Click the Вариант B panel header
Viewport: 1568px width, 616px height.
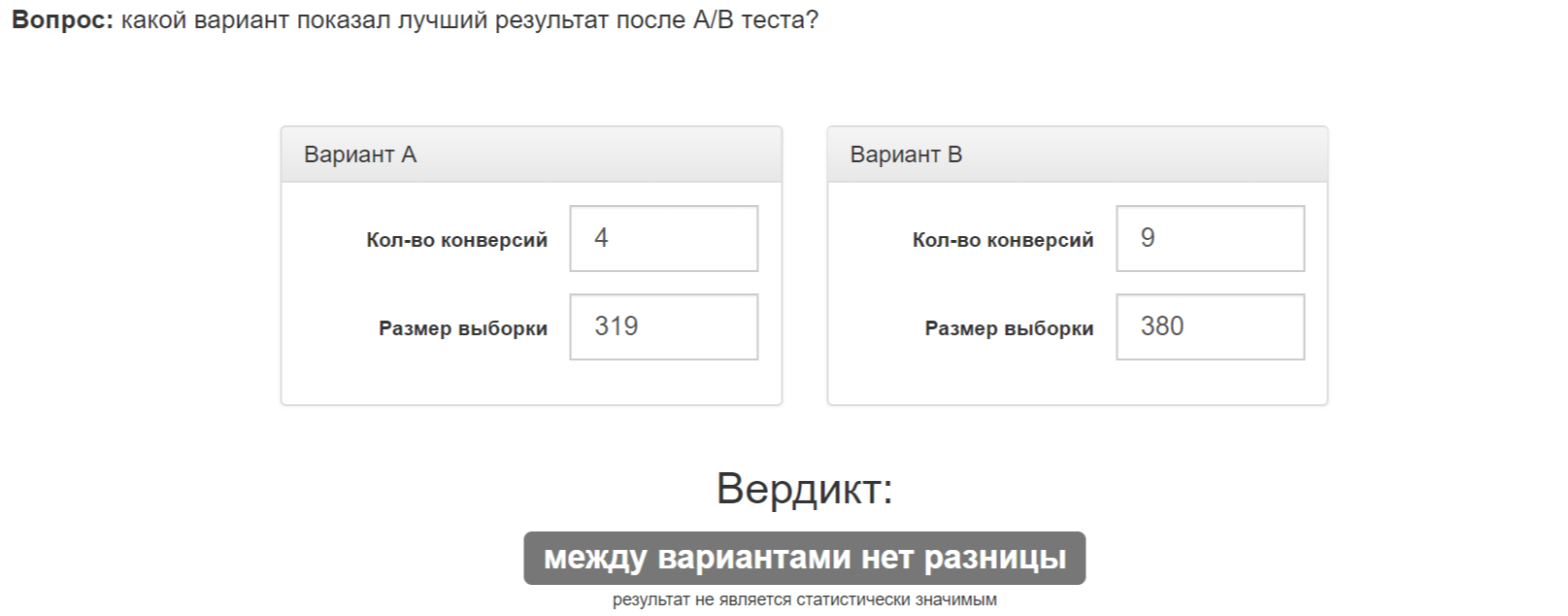click(x=1077, y=154)
